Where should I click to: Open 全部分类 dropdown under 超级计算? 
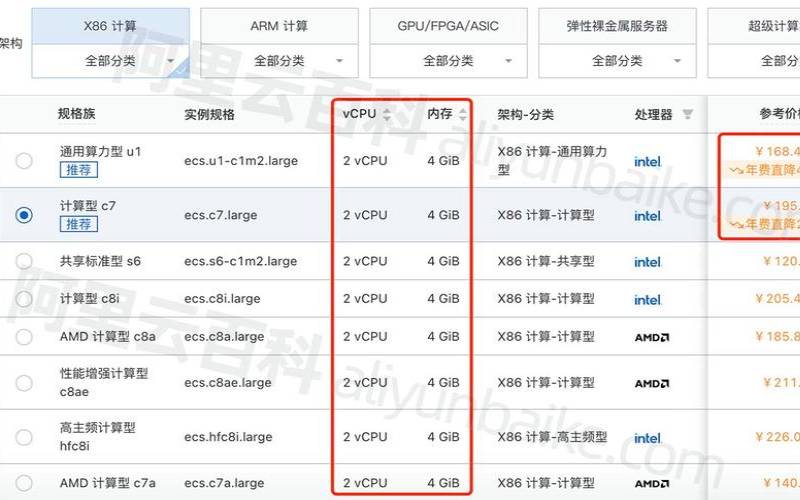click(754, 61)
